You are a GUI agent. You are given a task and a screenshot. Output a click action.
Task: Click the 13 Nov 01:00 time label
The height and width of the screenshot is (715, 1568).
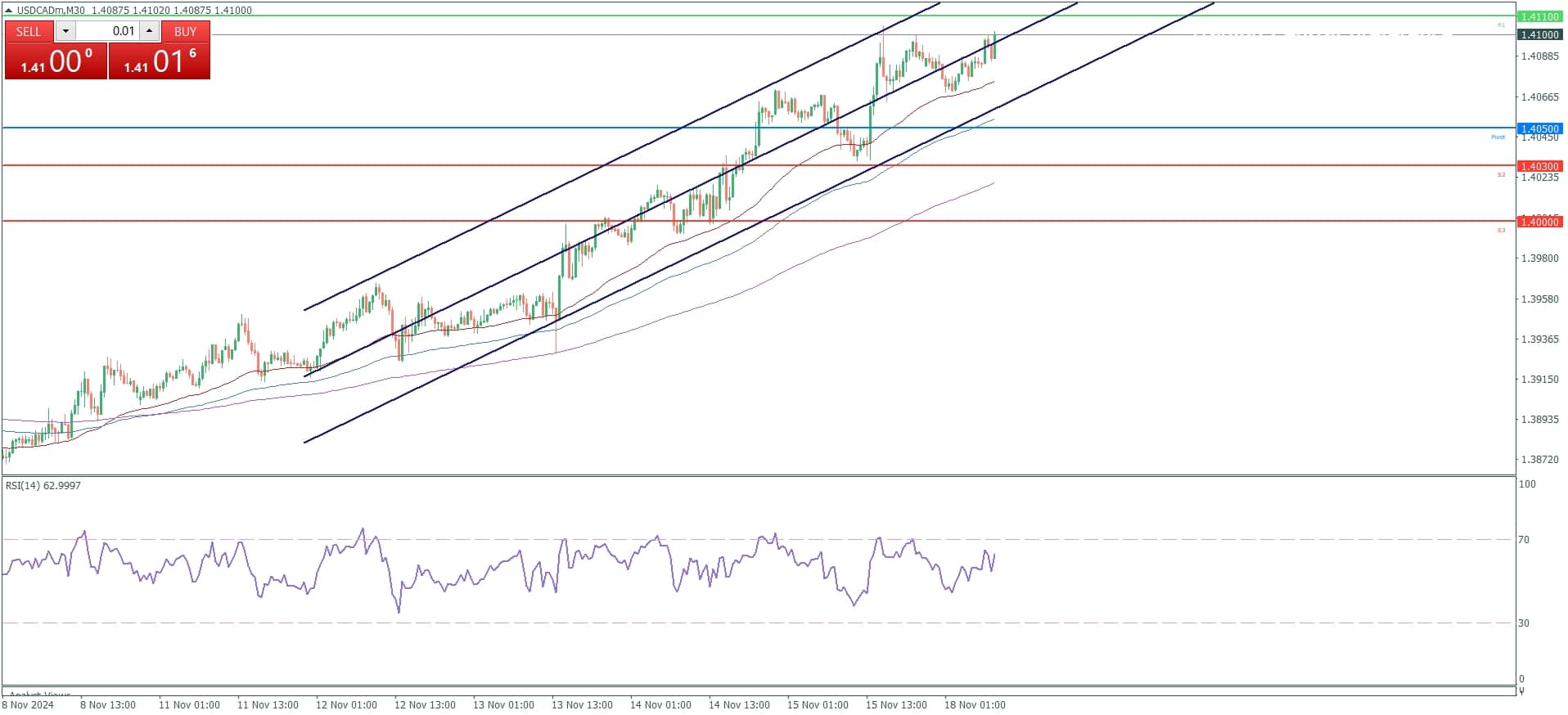pos(503,704)
